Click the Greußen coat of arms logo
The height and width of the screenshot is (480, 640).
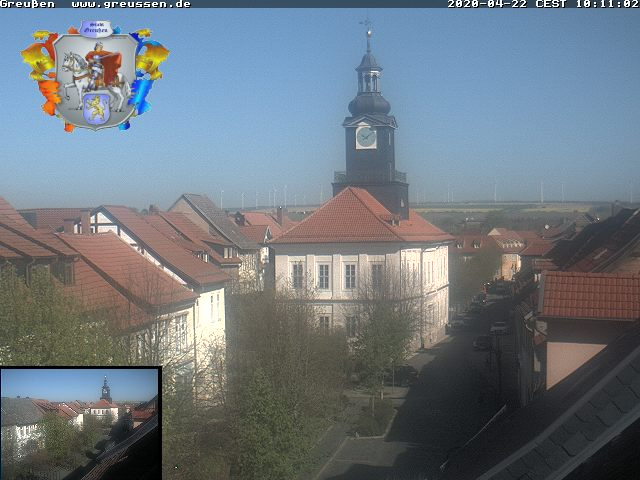pyautogui.click(x=95, y=76)
